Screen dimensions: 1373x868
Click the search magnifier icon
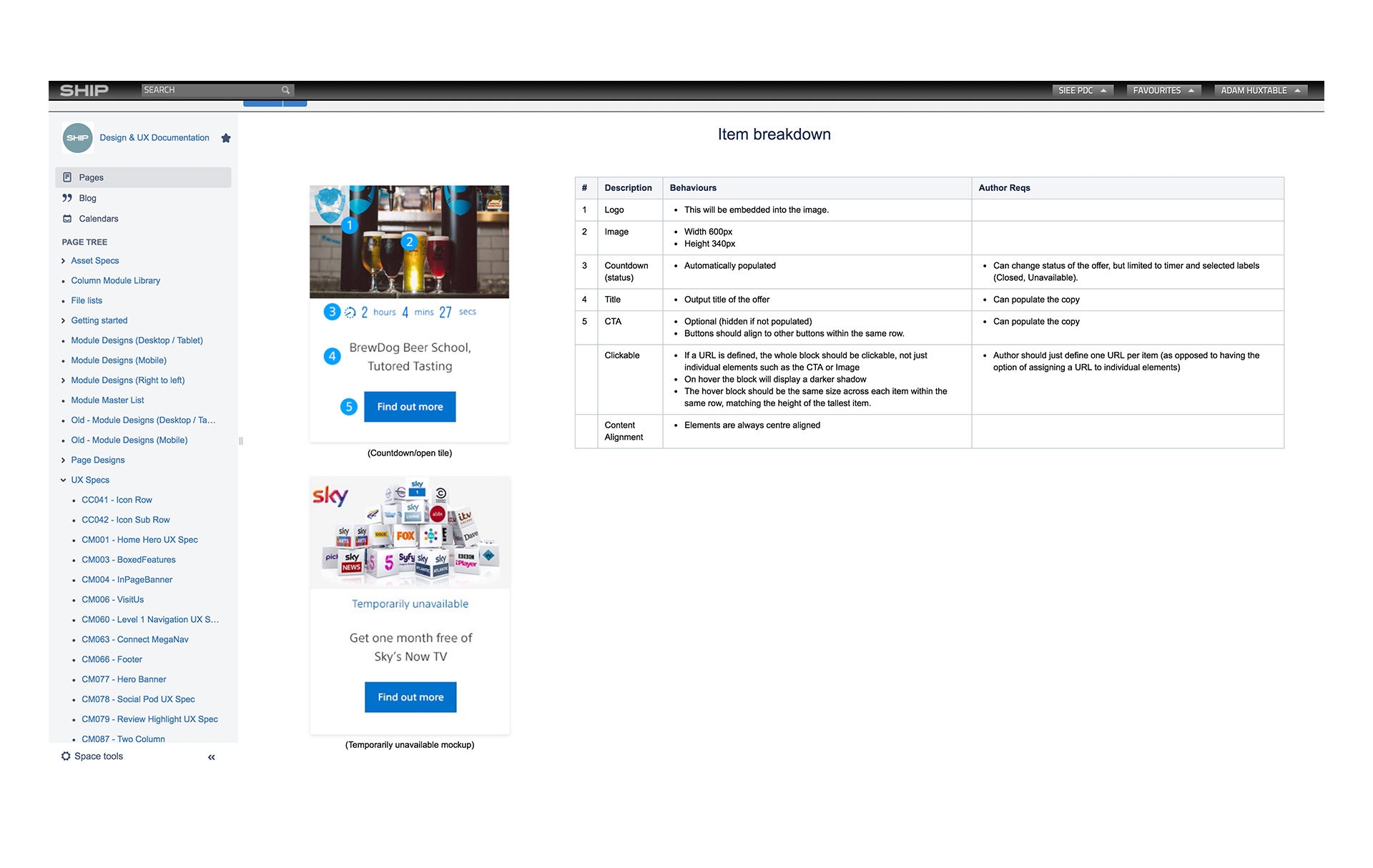click(x=285, y=90)
